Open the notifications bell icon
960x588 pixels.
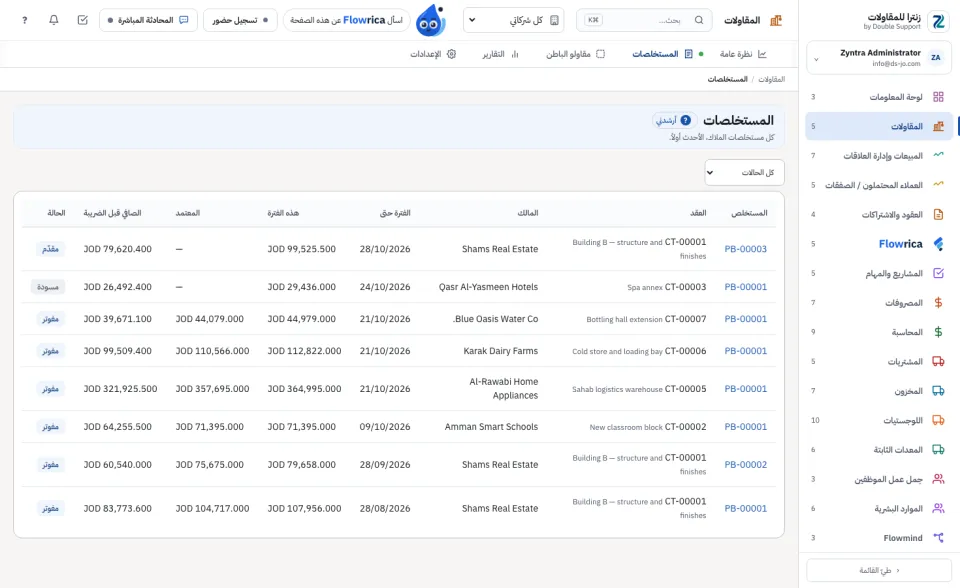54,20
